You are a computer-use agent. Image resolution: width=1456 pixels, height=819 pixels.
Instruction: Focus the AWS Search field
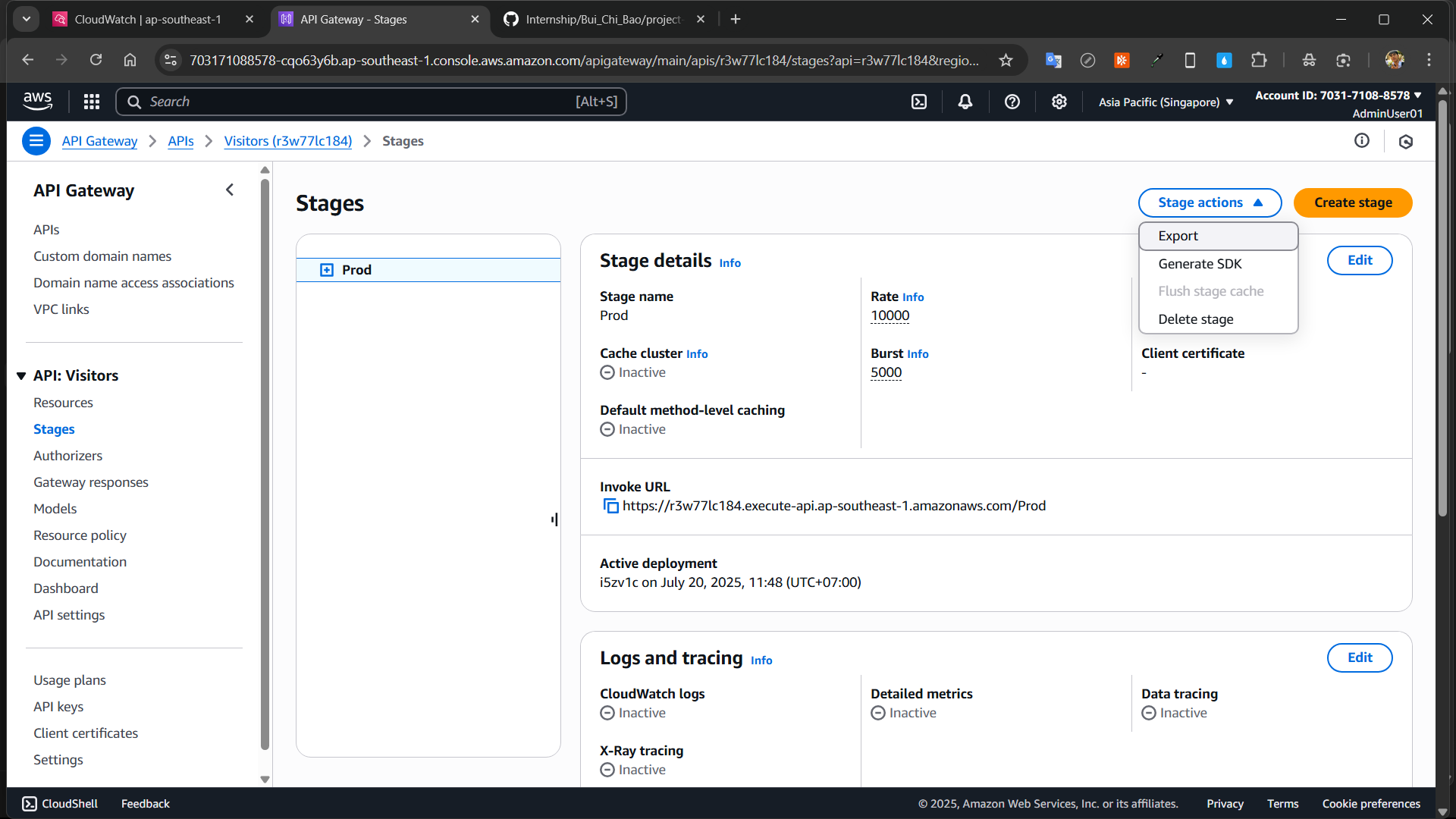pos(371,102)
